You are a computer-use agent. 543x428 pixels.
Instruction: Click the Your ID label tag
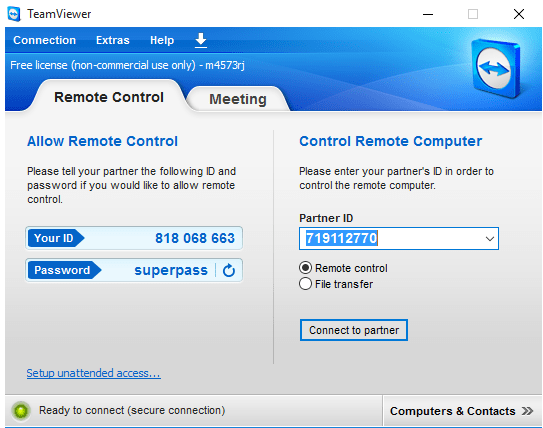[x=56, y=238]
